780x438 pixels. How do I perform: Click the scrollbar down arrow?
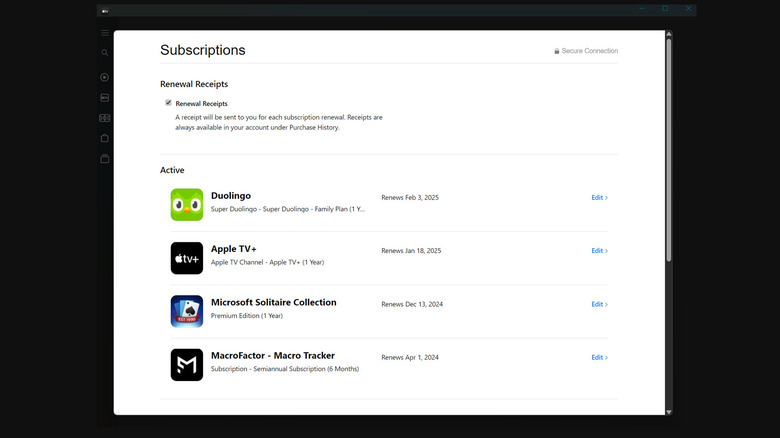coord(669,410)
